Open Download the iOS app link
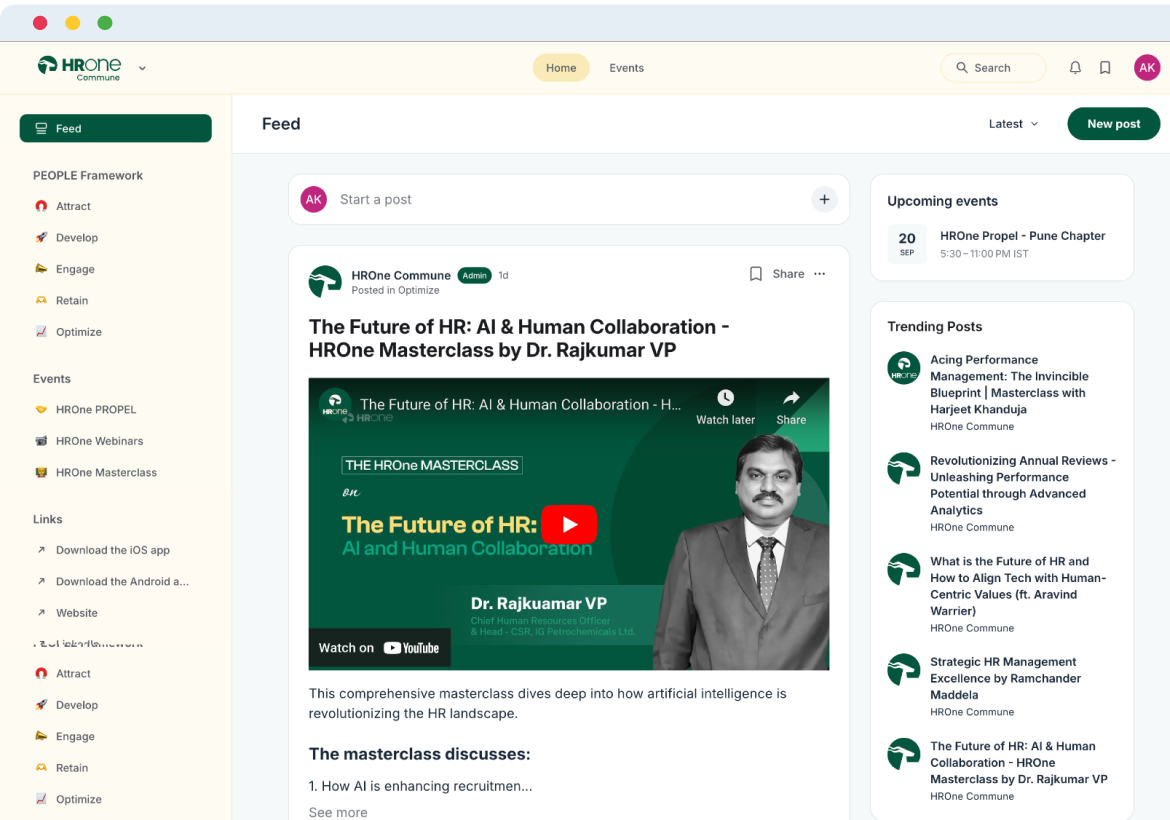The width and height of the screenshot is (1170, 820). [x=112, y=550]
